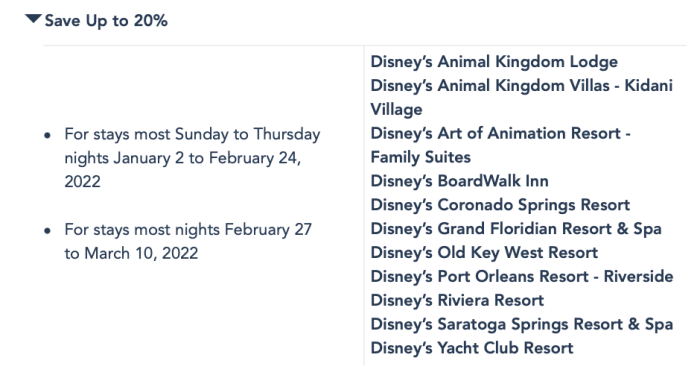This screenshot has height=384, width=700.
Task: Click the 2022 text ending first bullet
Action: (x=83, y=182)
